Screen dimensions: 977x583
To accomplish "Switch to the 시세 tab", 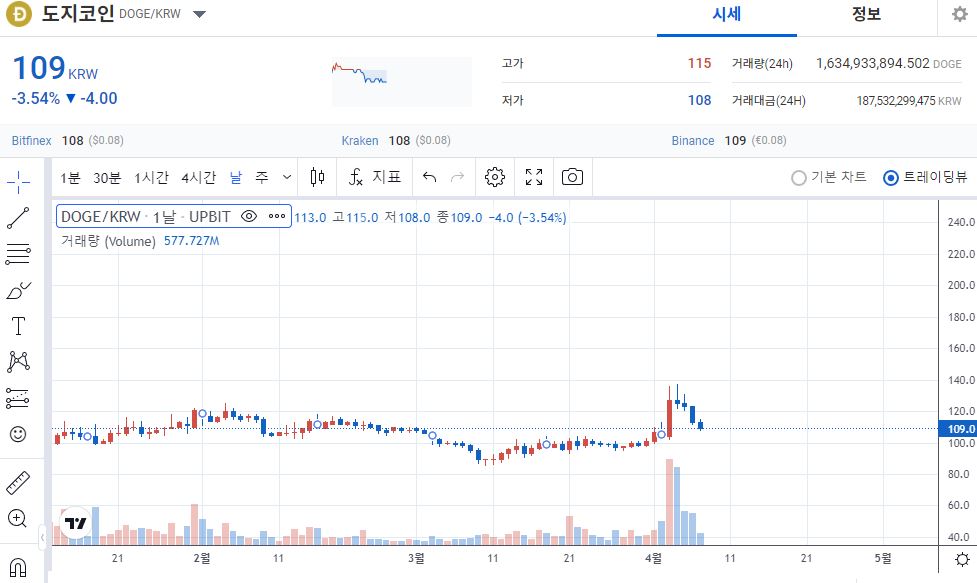I will [727, 15].
